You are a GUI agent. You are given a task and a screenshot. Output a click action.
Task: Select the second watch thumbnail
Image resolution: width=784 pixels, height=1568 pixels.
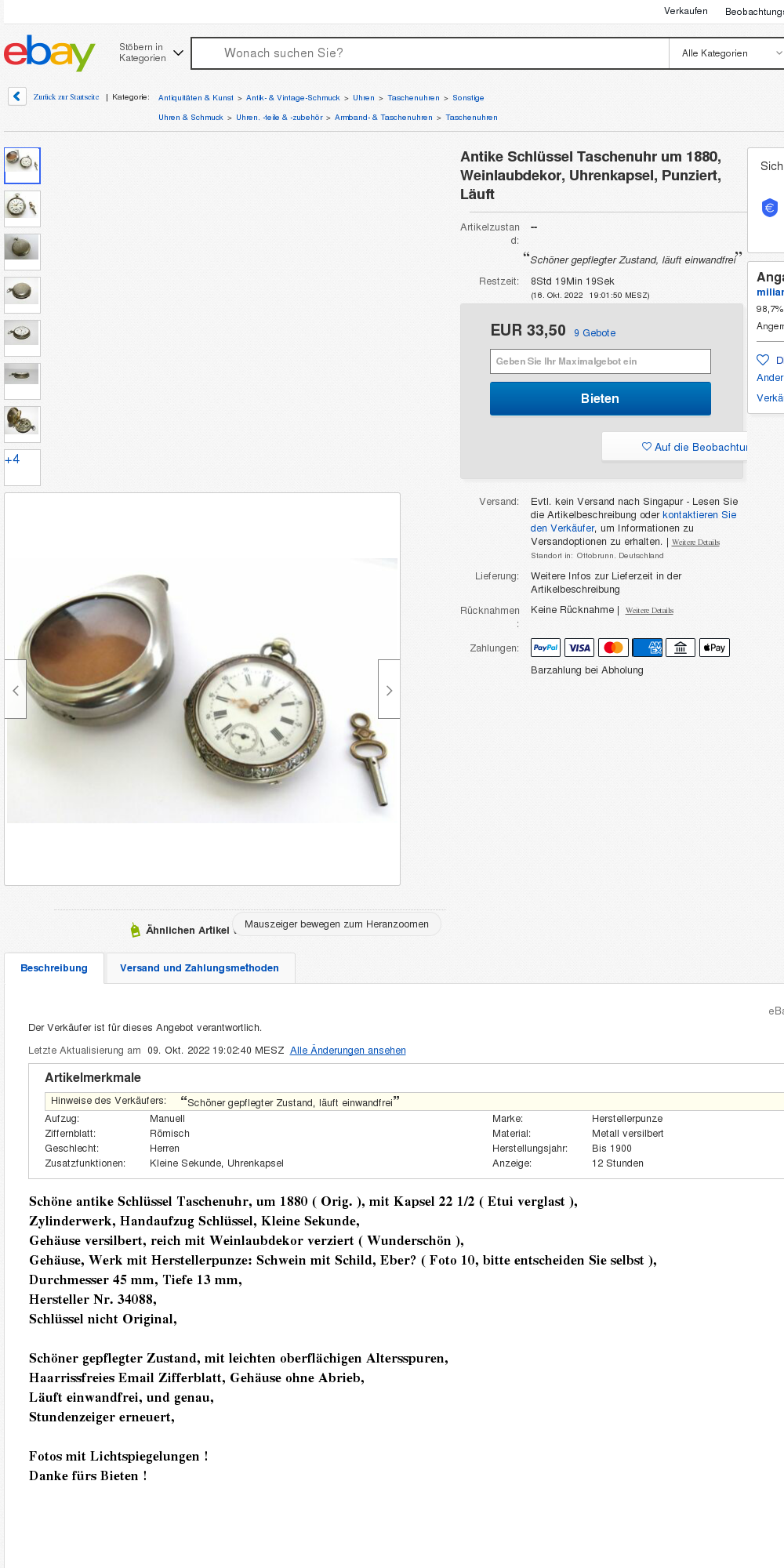click(x=22, y=209)
